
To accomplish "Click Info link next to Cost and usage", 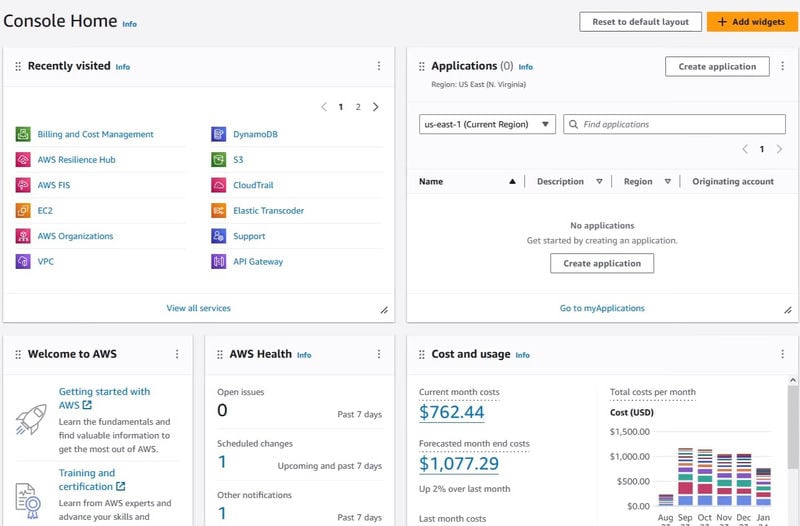I will pyautogui.click(x=522, y=355).
